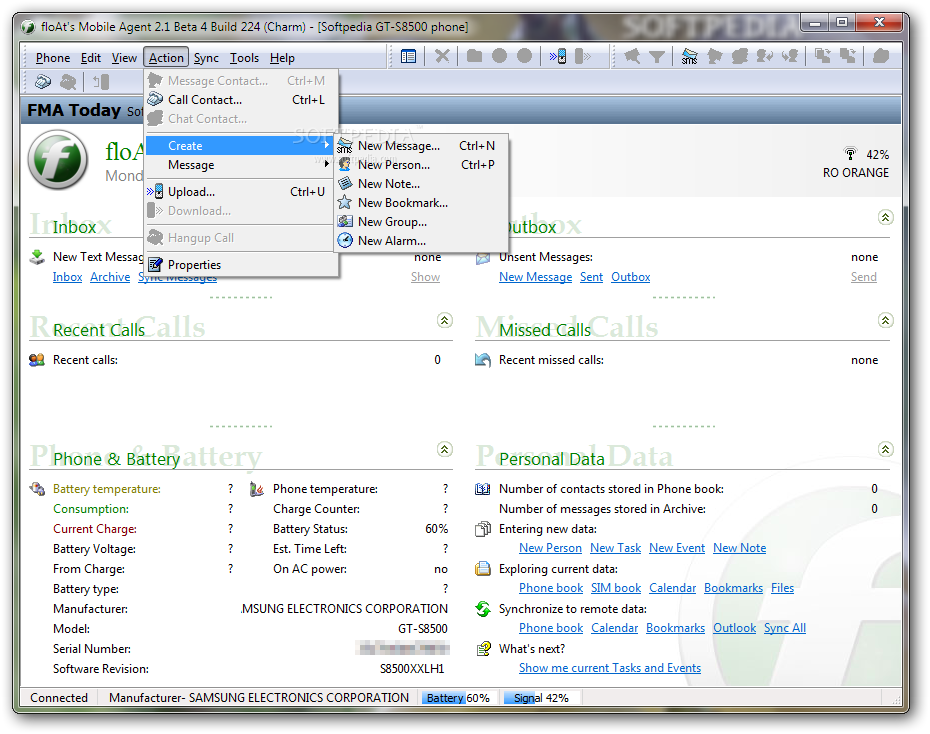Open the Help menu
Image resolution: width=930 pixels, height=734 pixels.
tap(282, 58)
